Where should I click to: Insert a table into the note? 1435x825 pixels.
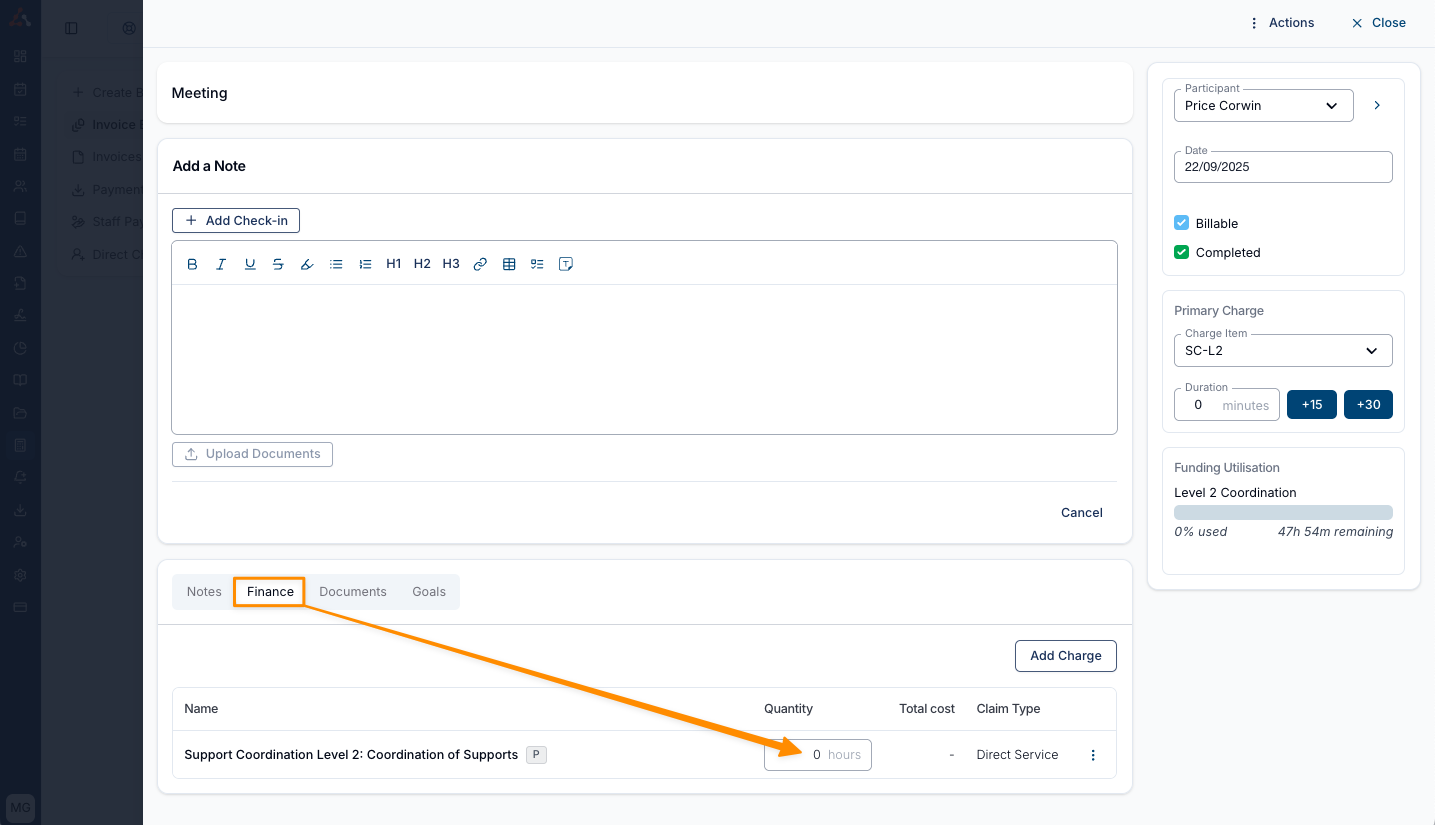pos(509,264)
